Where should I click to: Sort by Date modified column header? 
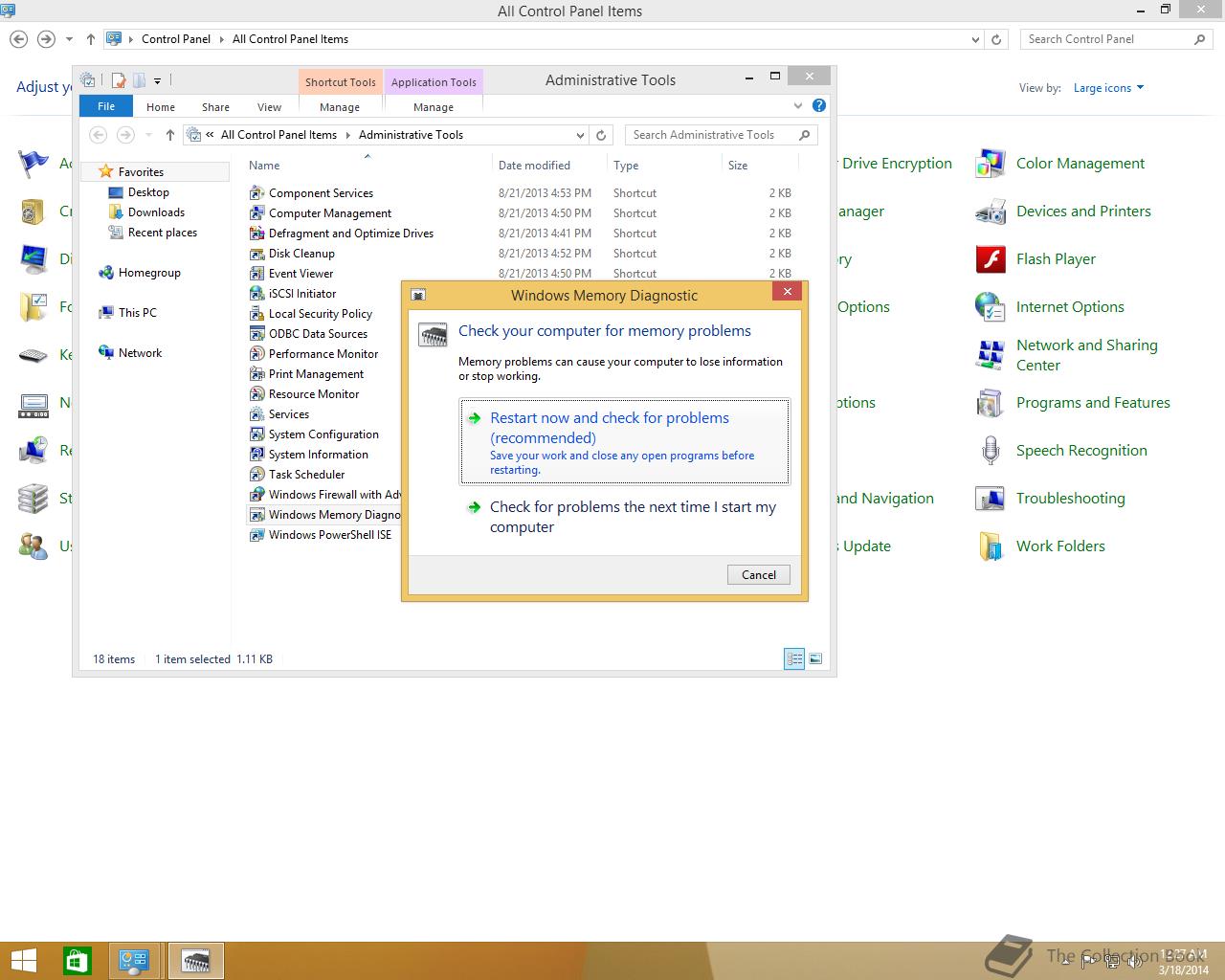click(x=550, y=166)
